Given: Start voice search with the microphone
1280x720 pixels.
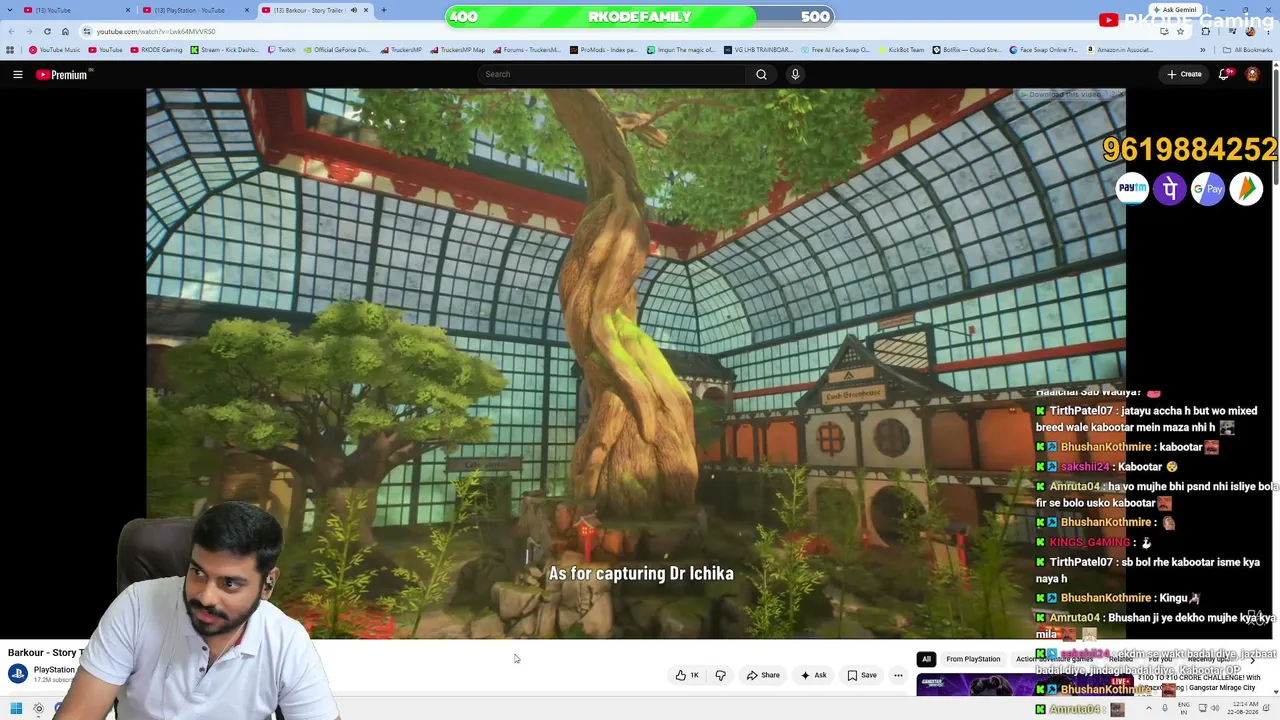Looking at the screenshot, I should (x=795, y=74).
